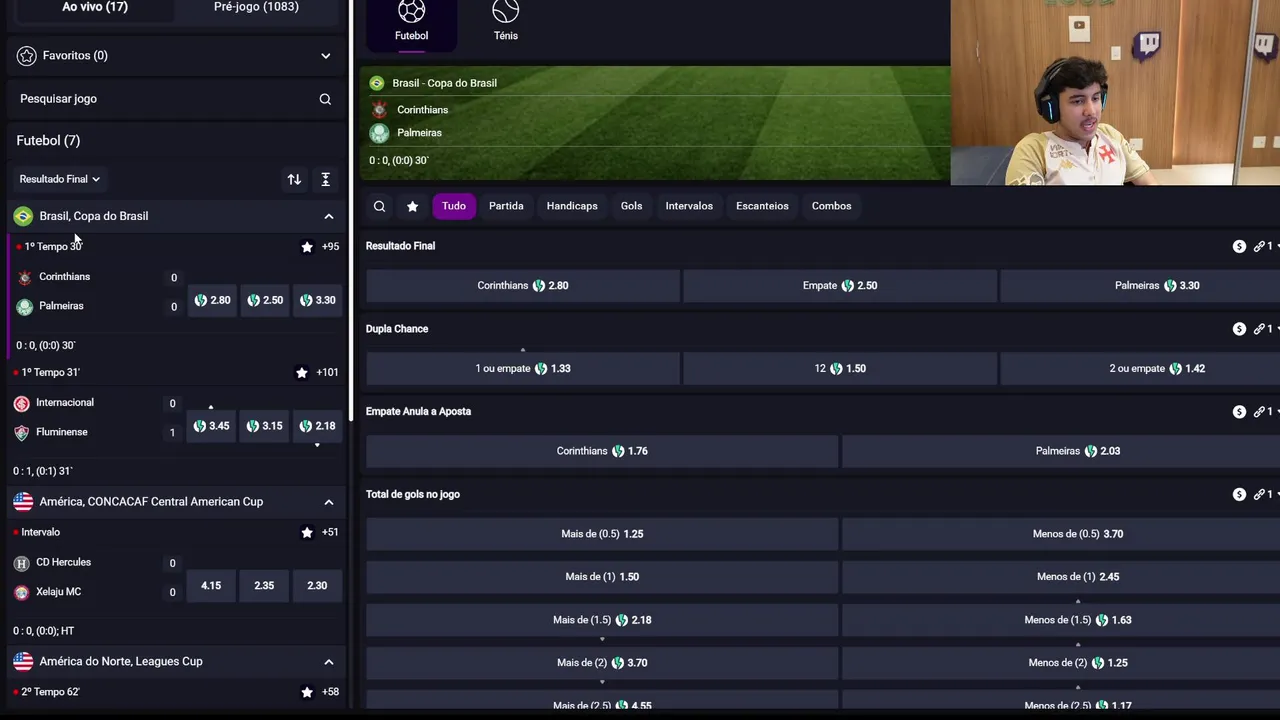Select the Futebol sport icon

(411, 12)
